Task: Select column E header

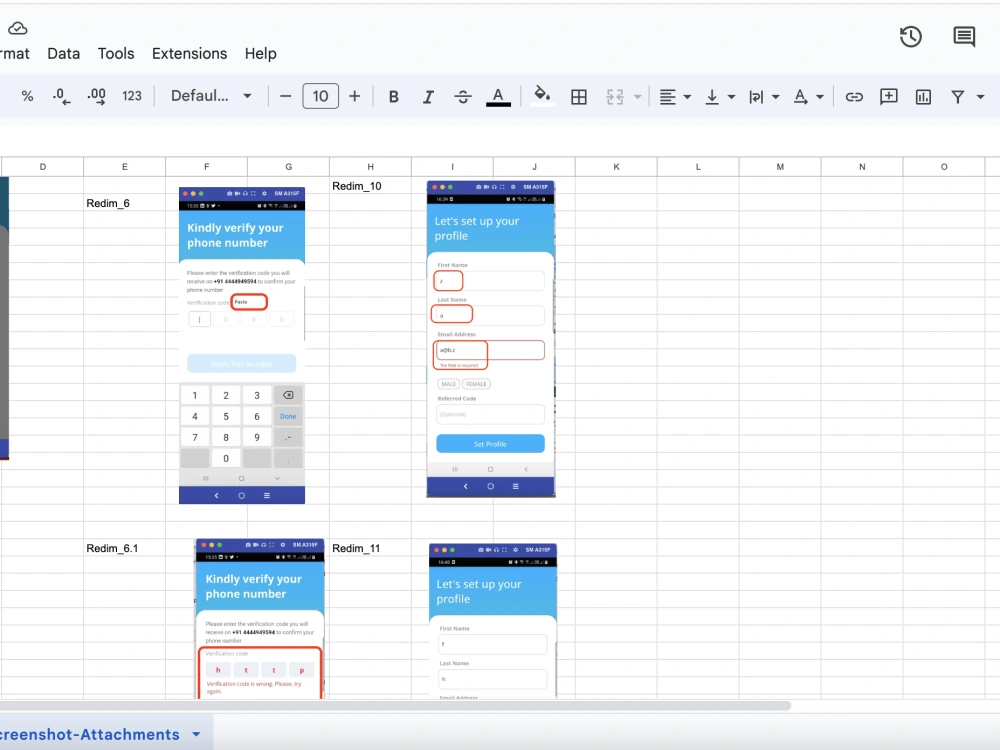Action: [124, 166]
